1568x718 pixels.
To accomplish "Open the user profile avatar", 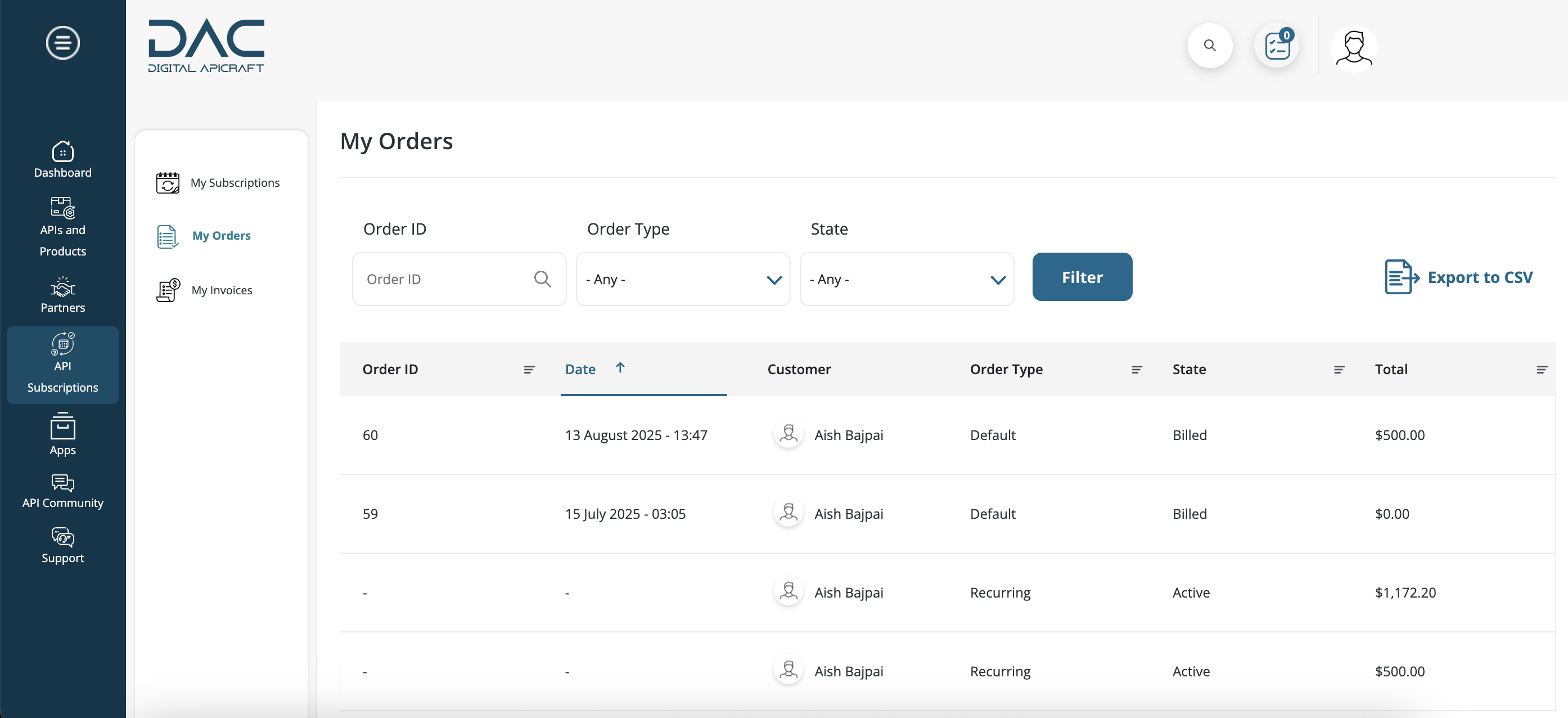I will pos(1354,48).
